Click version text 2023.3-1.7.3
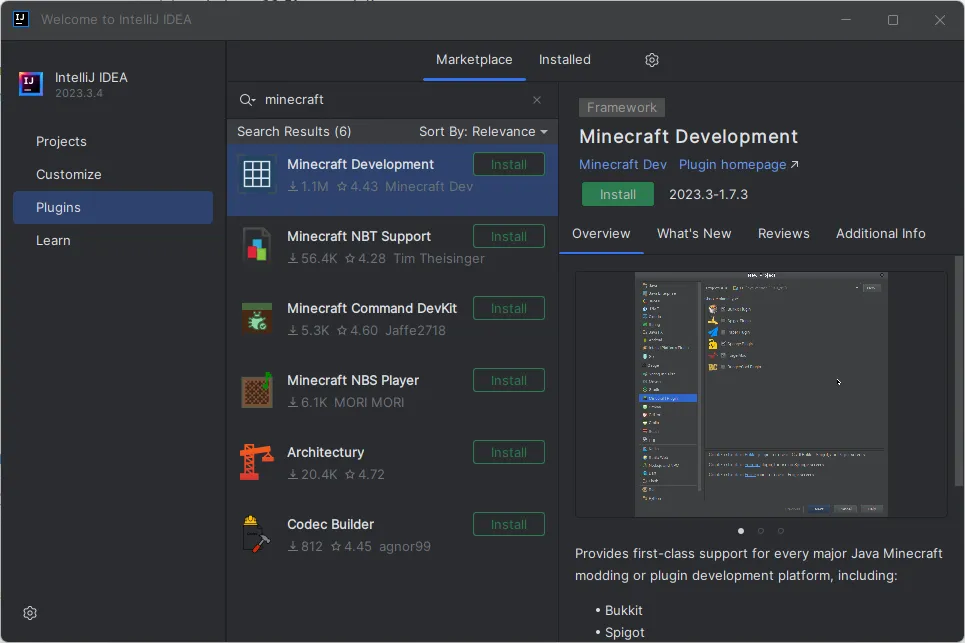The image size is (965, 643). 708,194
